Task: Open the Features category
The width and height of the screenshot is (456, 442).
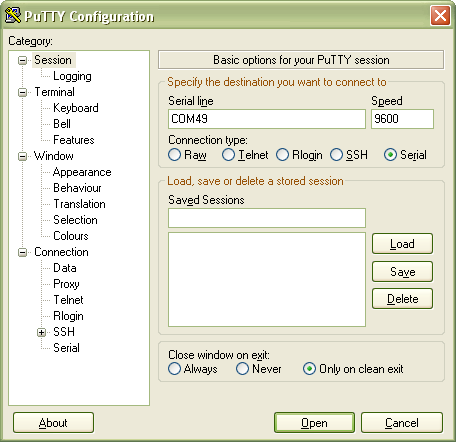Action: pyautogui.click(x=74, y=140)
